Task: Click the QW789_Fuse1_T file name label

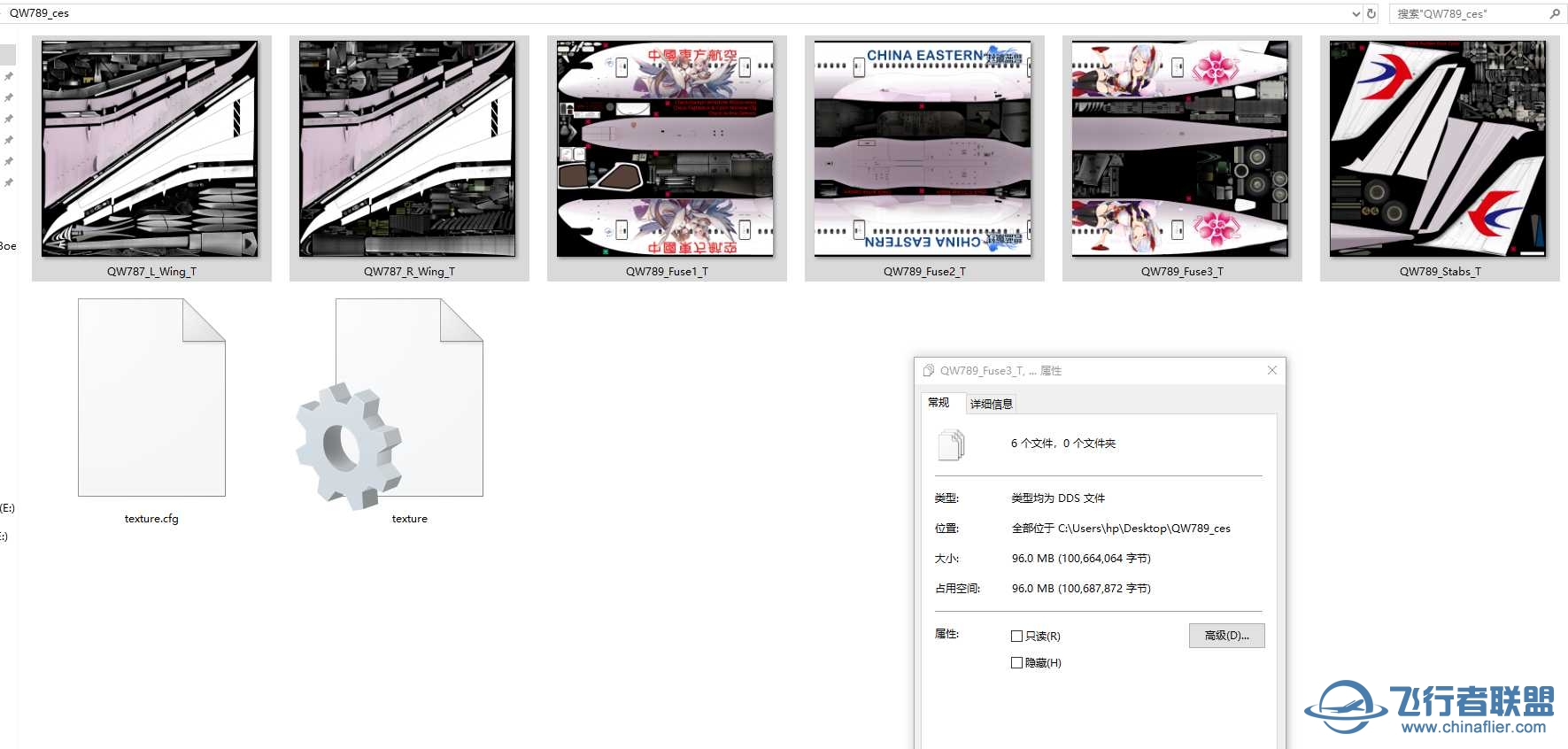Action: pyautogui.click(x=667, y=272)
